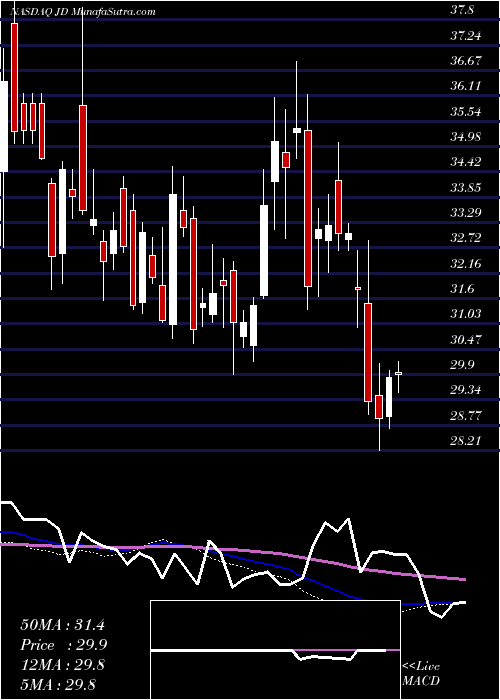Click the 33.29 price axis label
This screenshot has height=700, width=500.
(x=466, y=212)
